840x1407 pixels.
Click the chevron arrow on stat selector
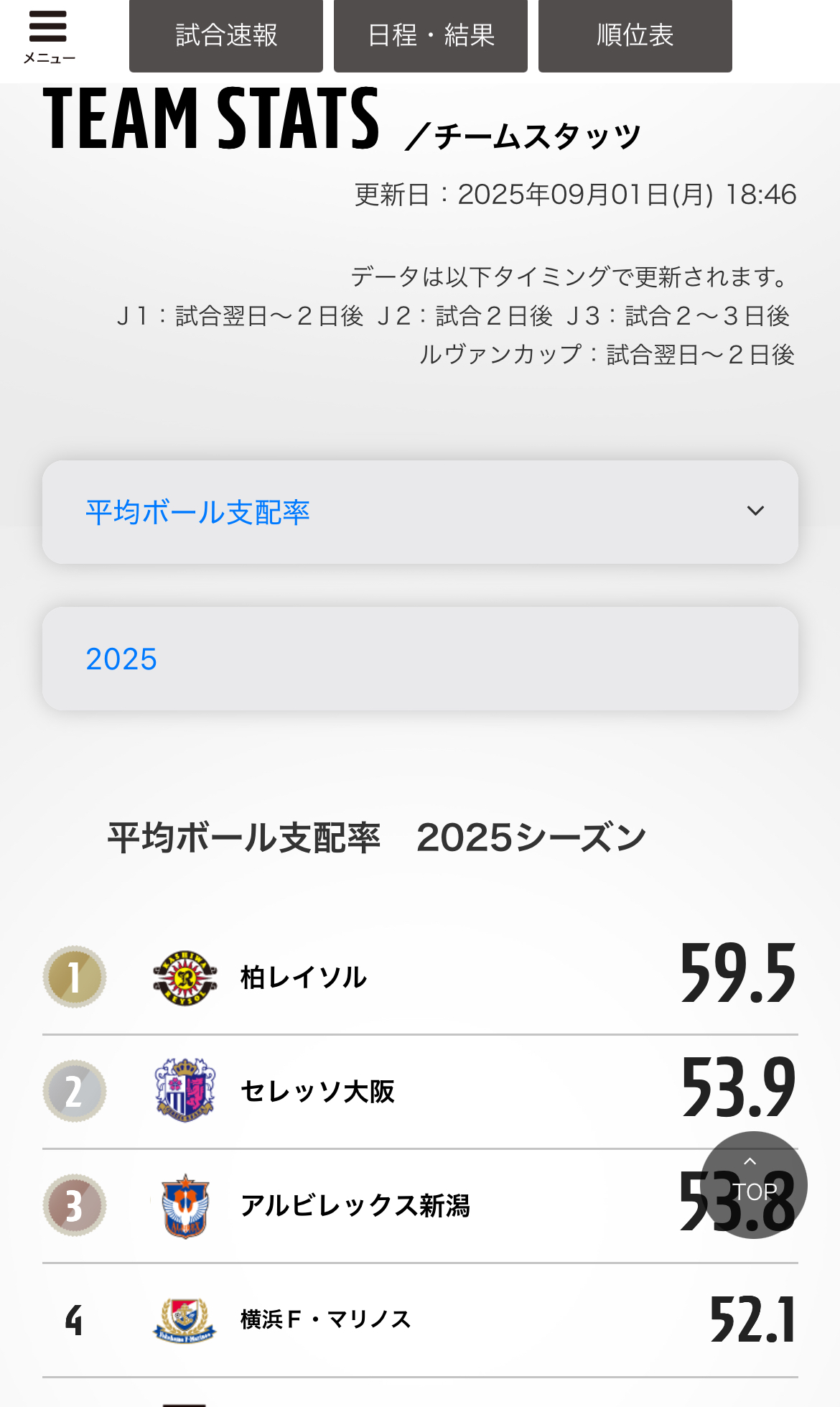pos(755,511)
